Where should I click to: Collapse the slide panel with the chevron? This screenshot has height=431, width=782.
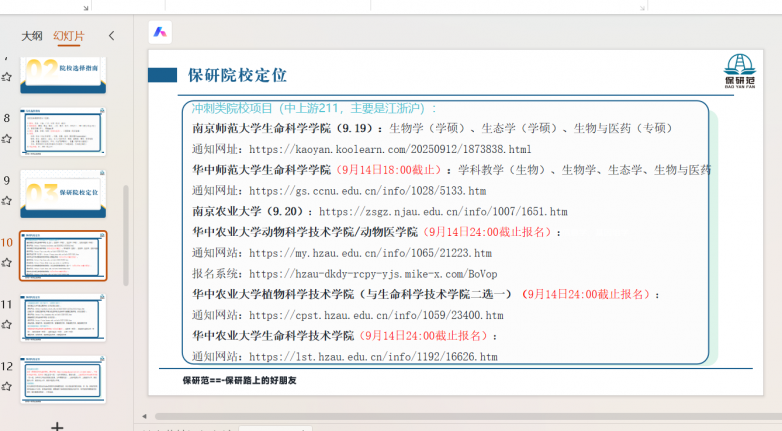click(x=111, y=36)
